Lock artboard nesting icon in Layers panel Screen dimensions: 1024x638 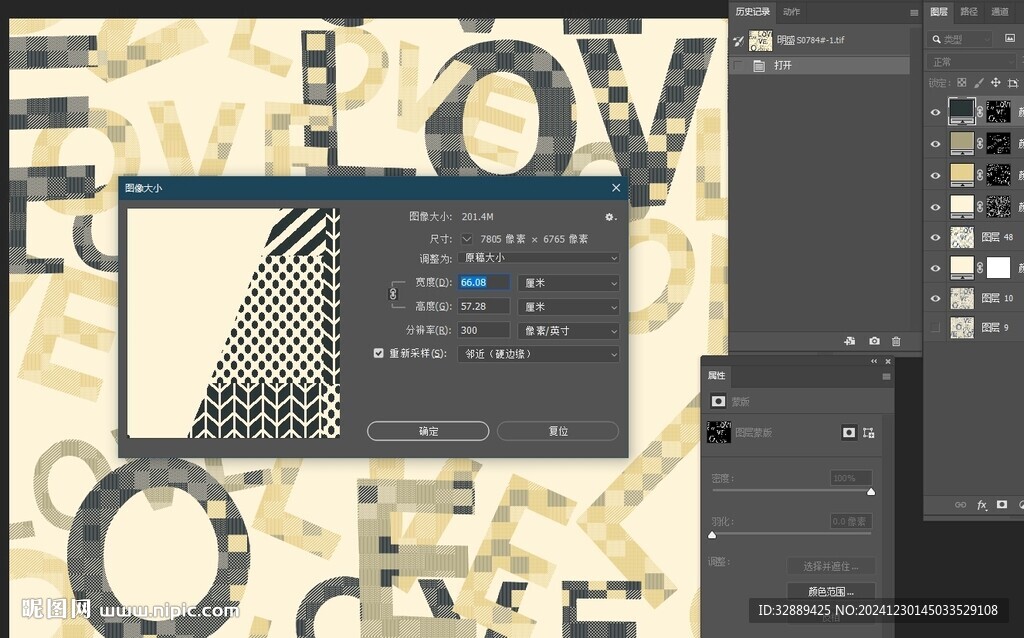pos(1012,83)
